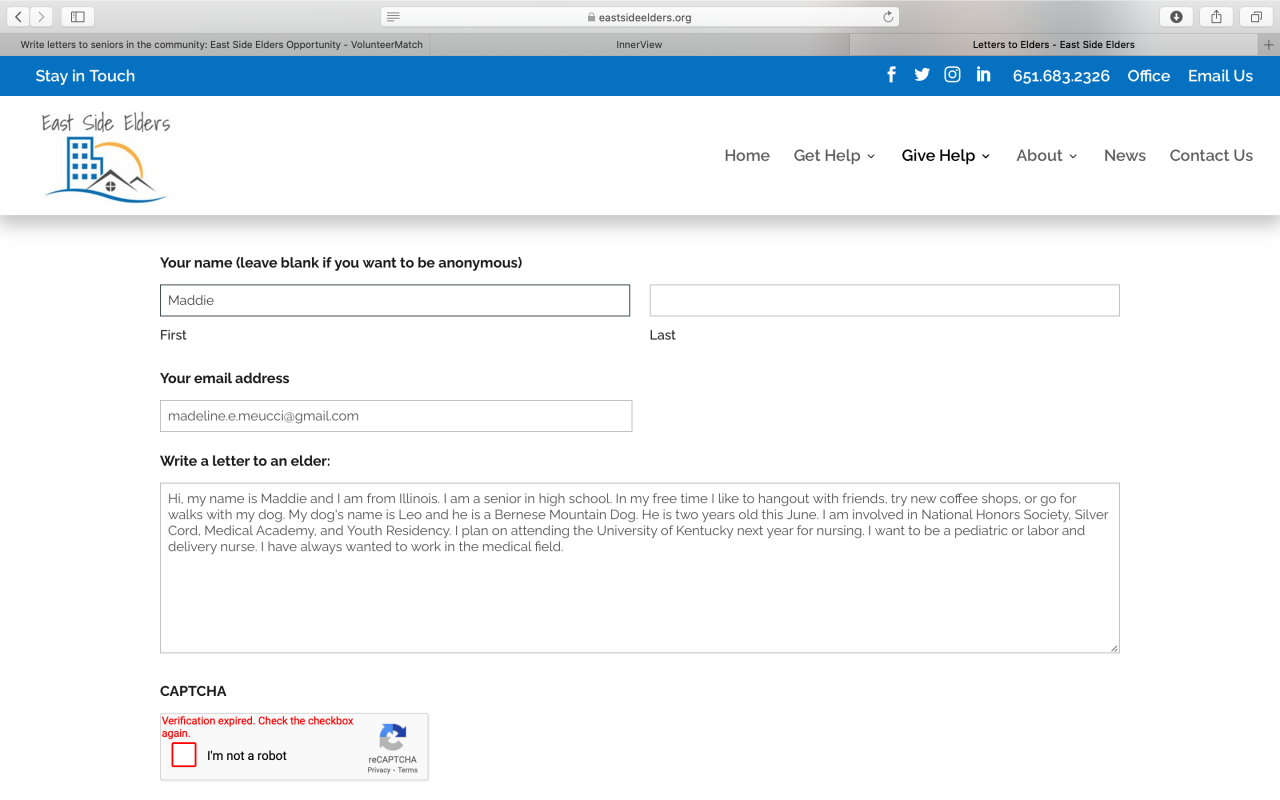This screenshot has height=800, width=1280.
Task: Show the Safari sidebar
Action: tap(78, 17)
